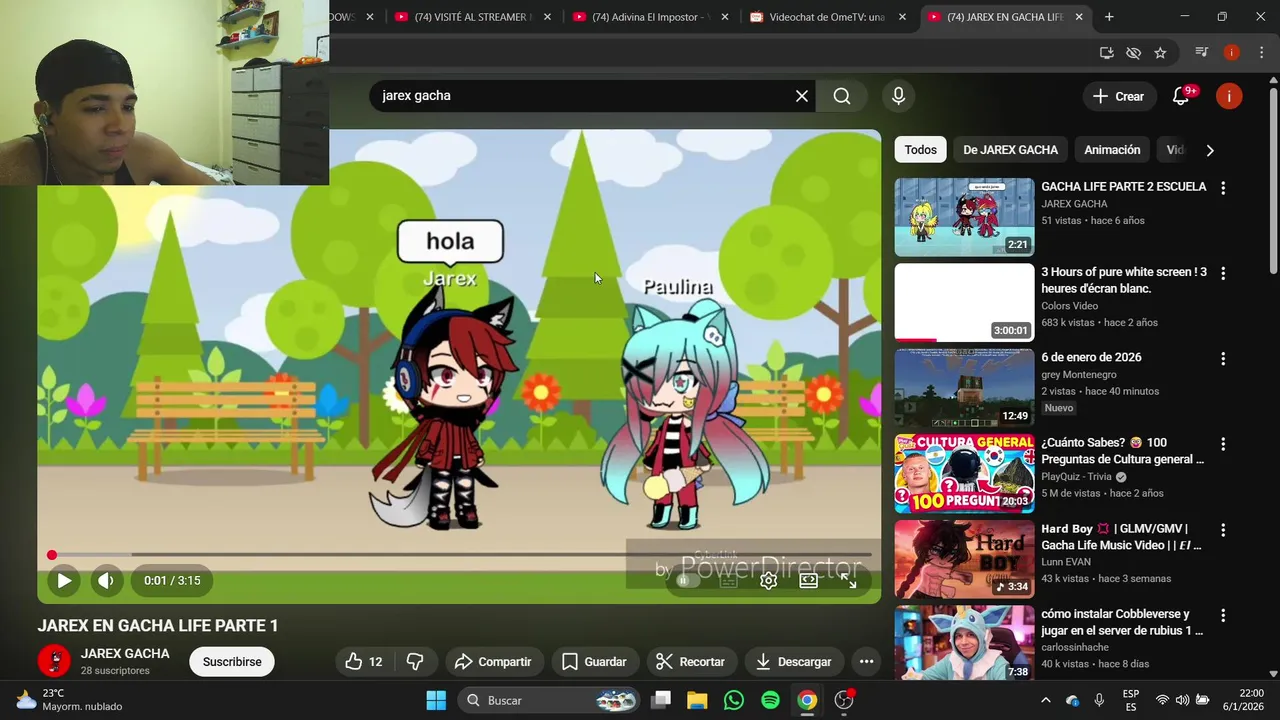The height and width of the screenshot is (720, 1280).
Task: Click the taskbar Buscar search box
Action: [x=549, y=700]
